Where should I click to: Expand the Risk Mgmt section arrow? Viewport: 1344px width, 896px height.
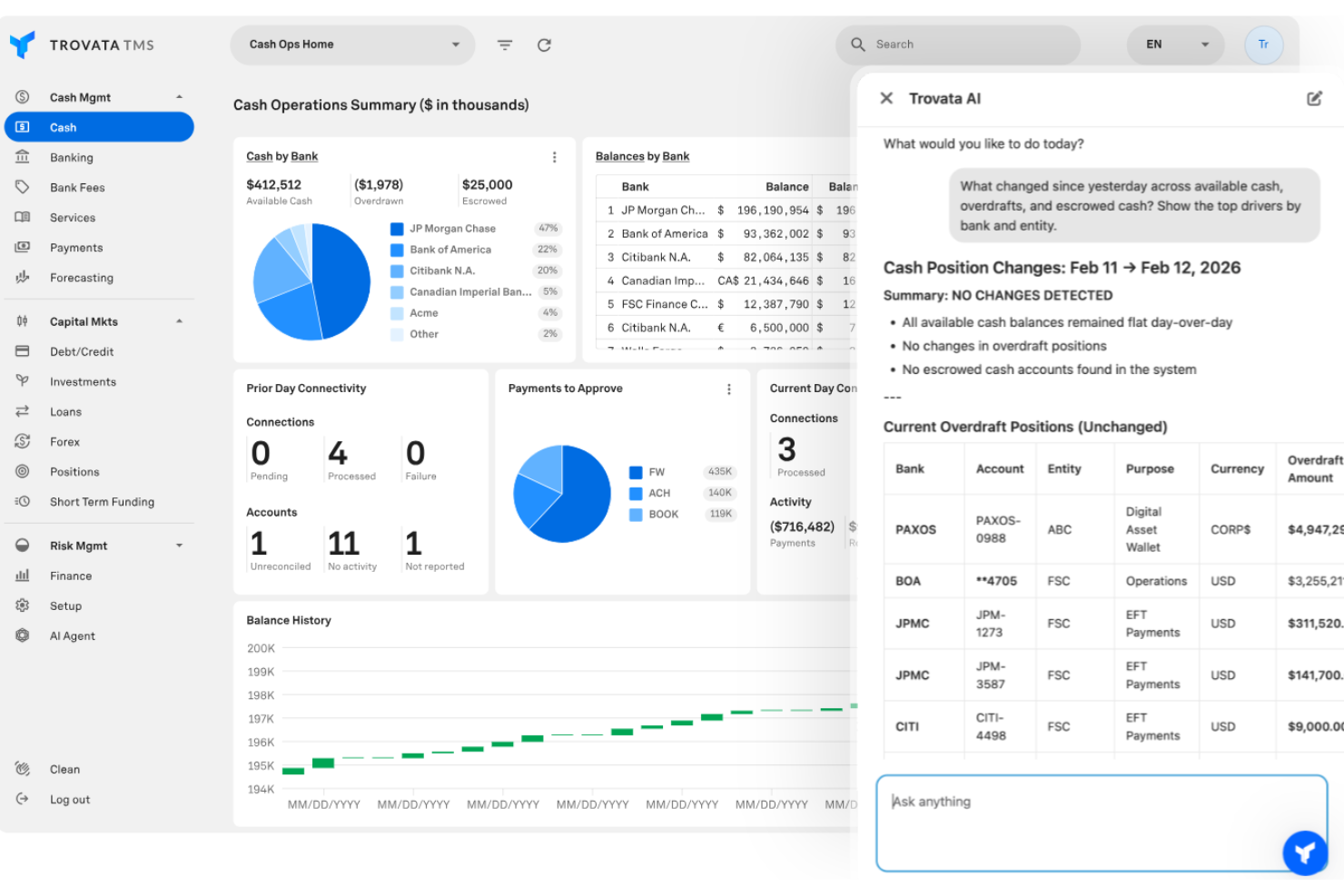click(x=179, y=546)
